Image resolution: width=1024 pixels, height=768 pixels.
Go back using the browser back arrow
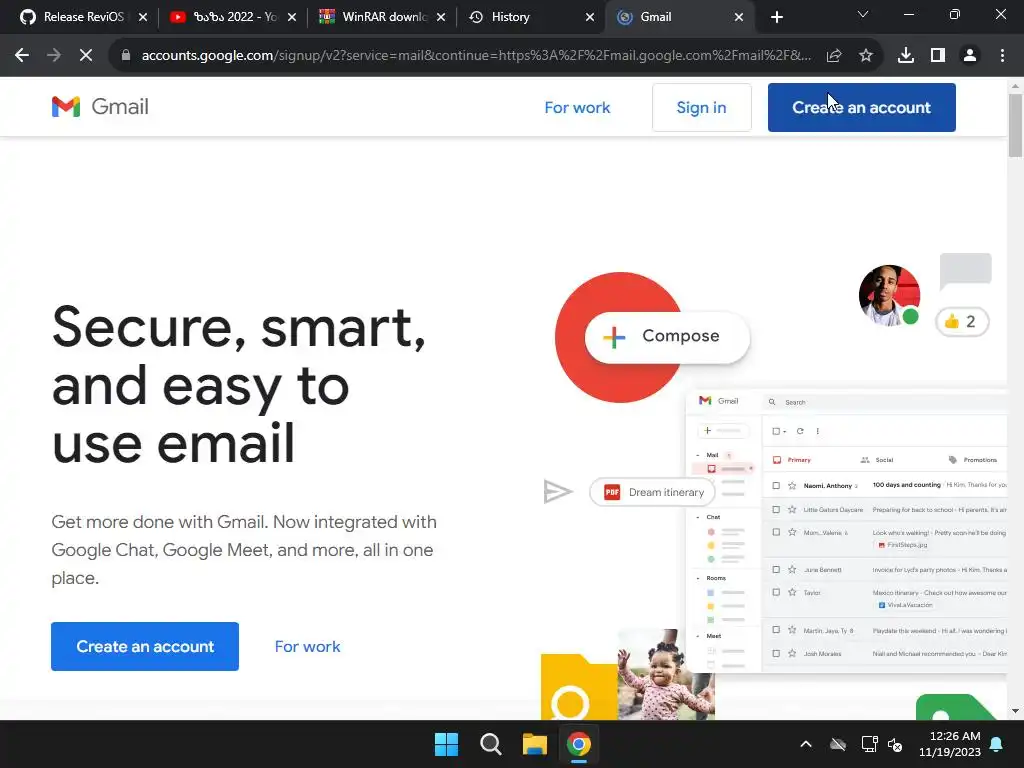(x=22, y=56)
